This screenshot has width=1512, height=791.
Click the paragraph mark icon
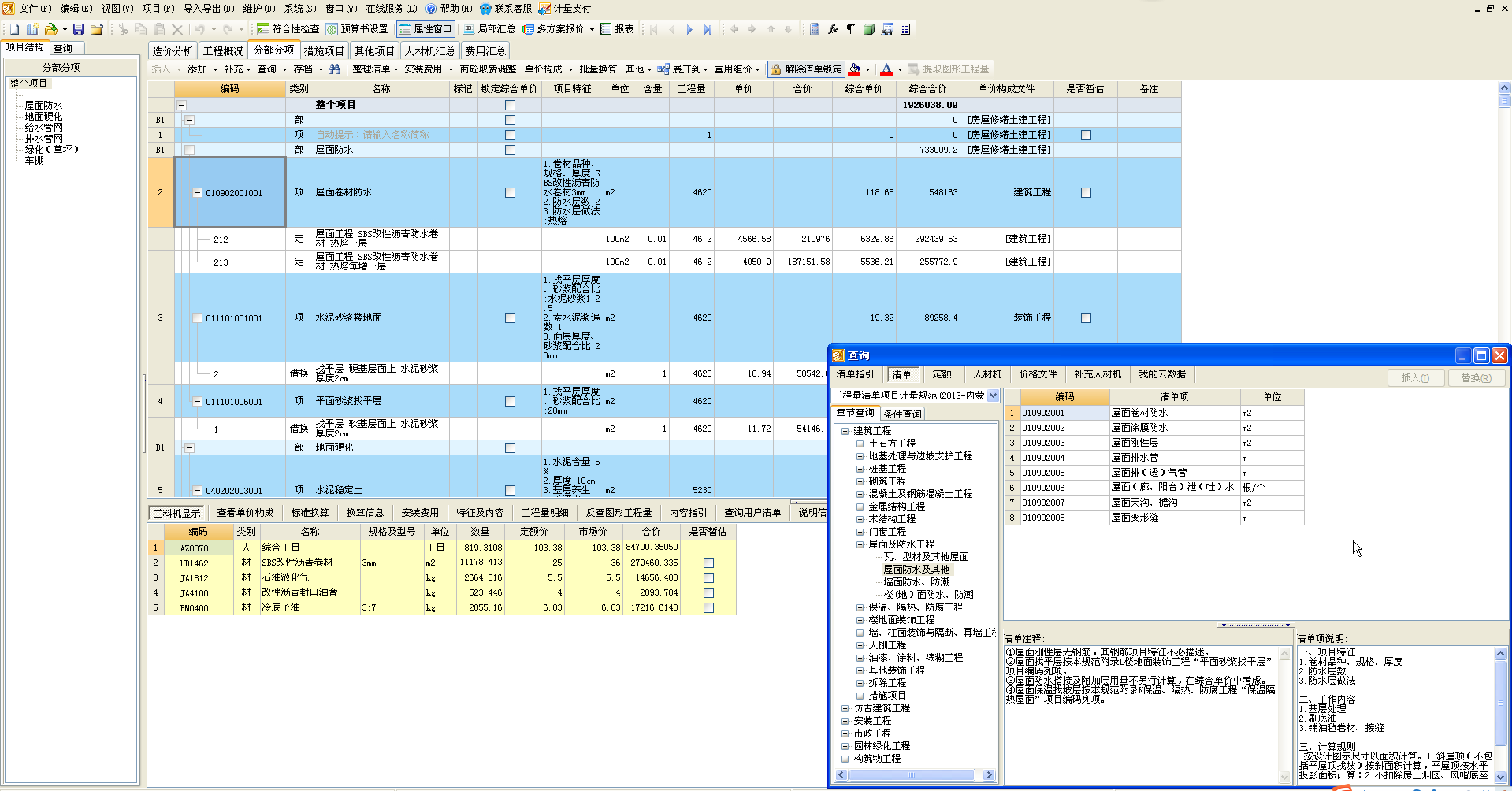851,29
